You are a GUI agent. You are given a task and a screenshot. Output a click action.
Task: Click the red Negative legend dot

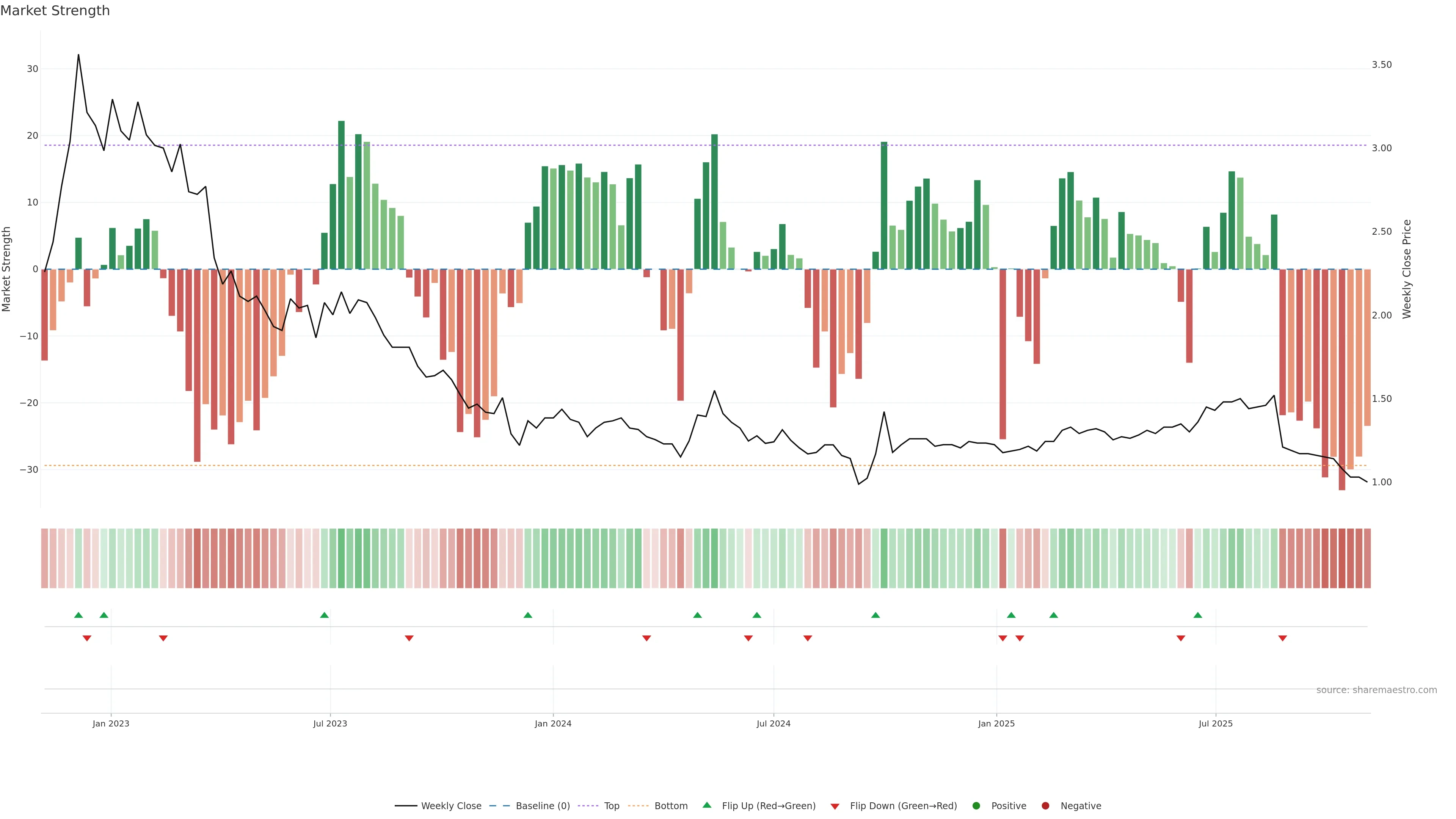(x=1045, y=805)
